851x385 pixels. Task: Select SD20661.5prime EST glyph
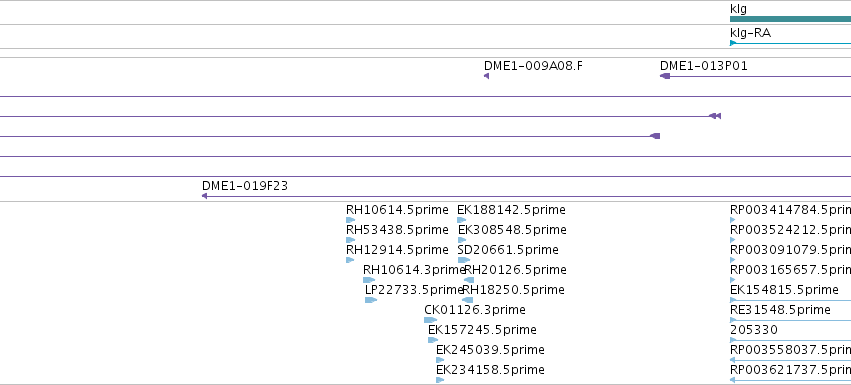(x=463, y=260)
